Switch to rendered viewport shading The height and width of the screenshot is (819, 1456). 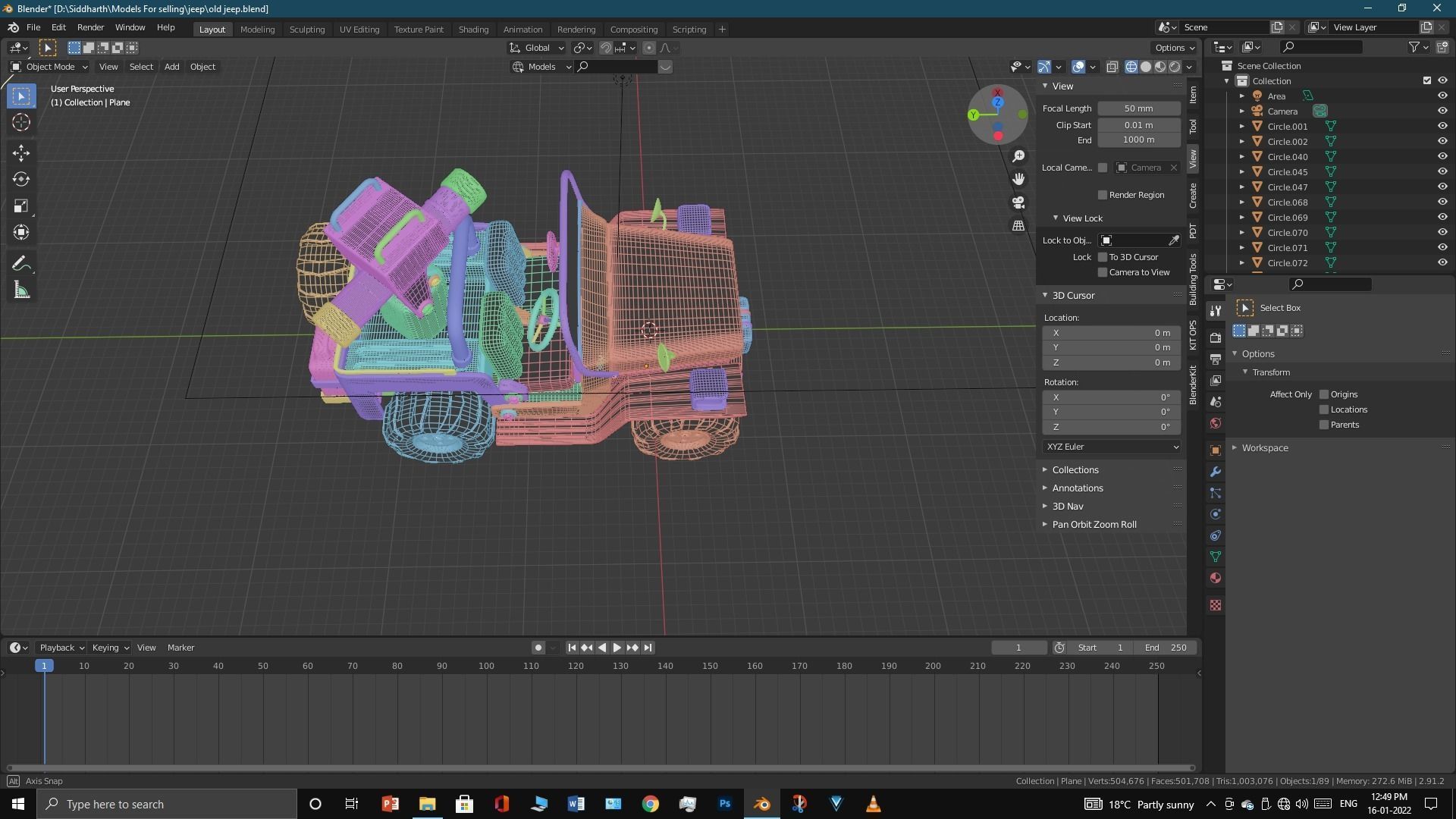click(1175, 67)
